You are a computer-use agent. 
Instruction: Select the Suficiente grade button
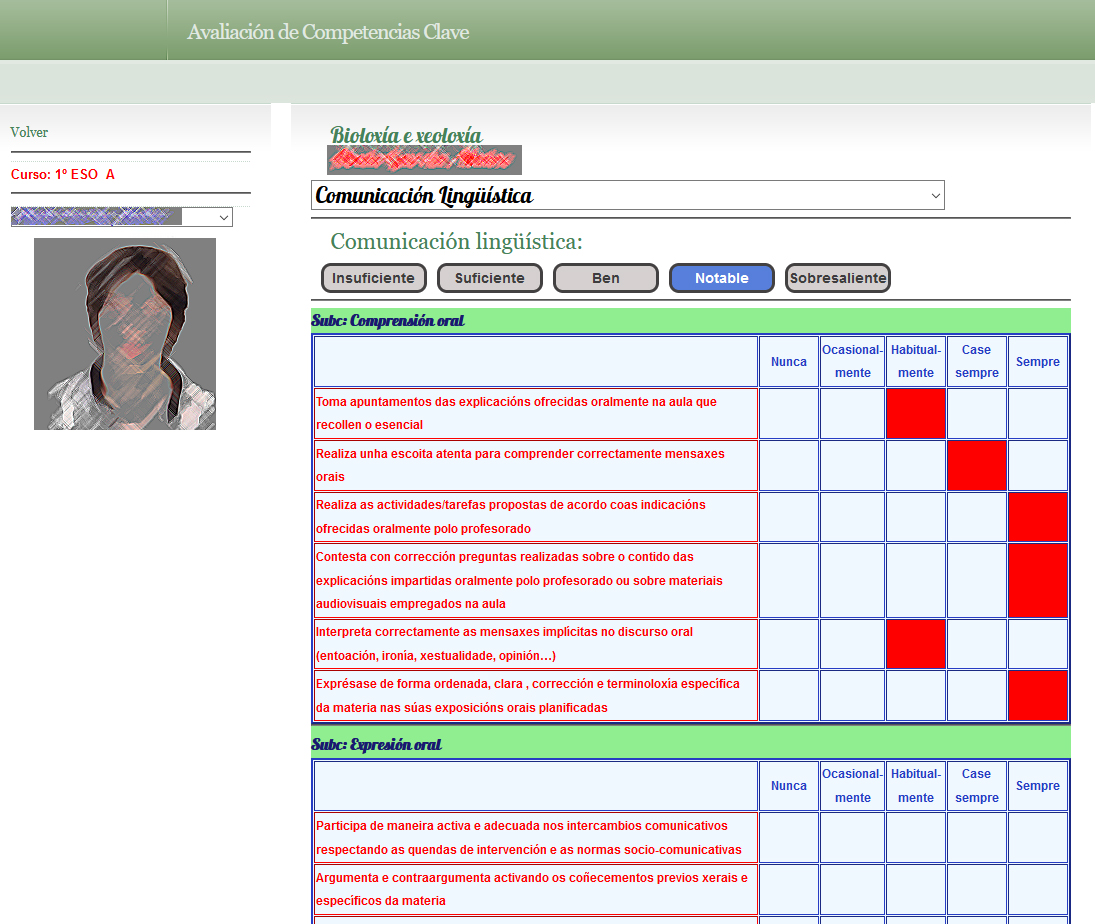[x=489, y=278]
